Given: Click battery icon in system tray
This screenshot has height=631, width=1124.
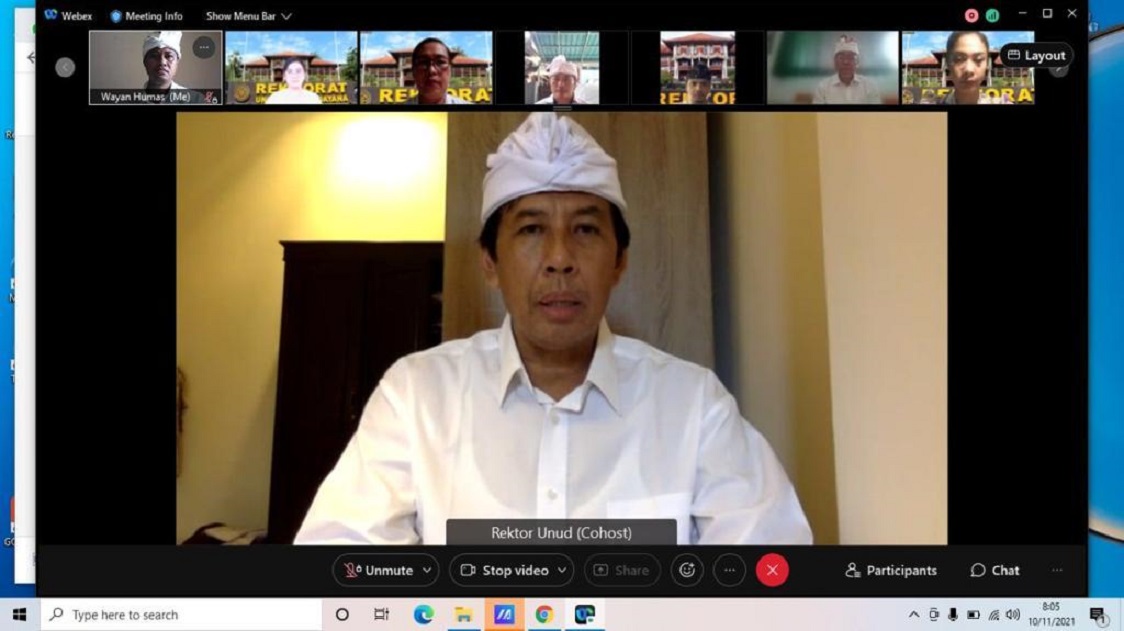Looking at the screenshot, I should click(973, 615).
